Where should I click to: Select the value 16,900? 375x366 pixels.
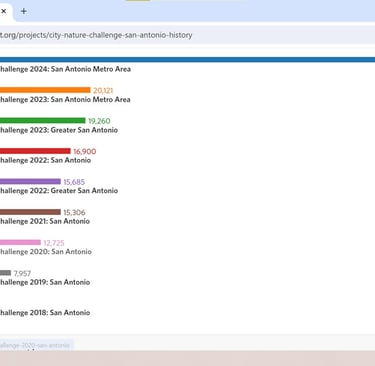click(85, 152)
